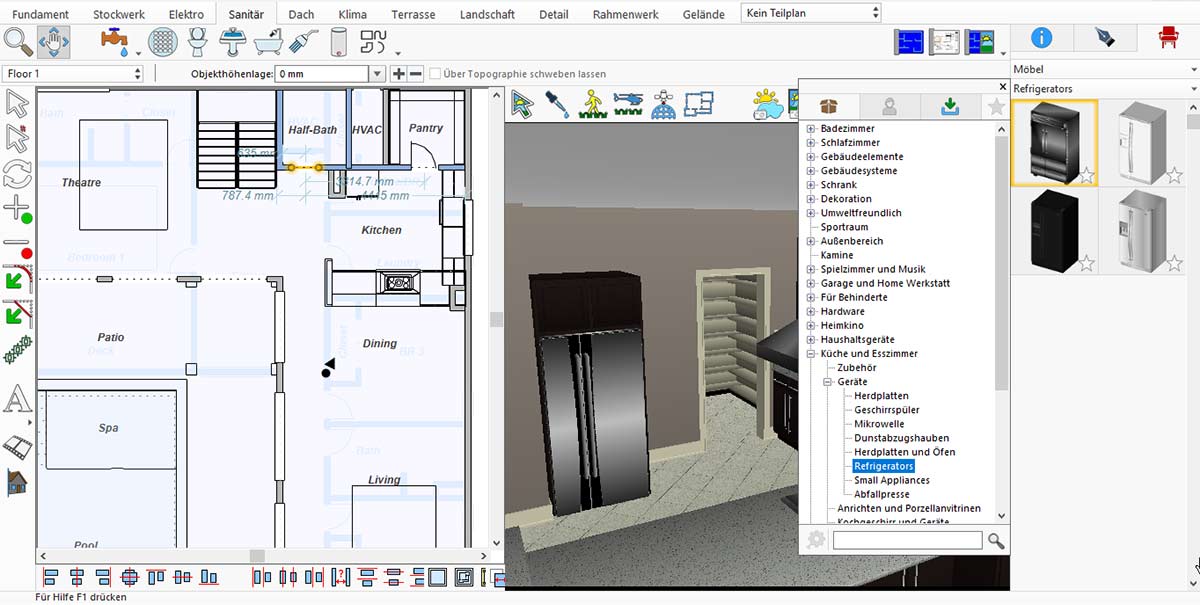Start helicopter fly-around mode
Screen dimensions: 1200x605
(628, 104)
